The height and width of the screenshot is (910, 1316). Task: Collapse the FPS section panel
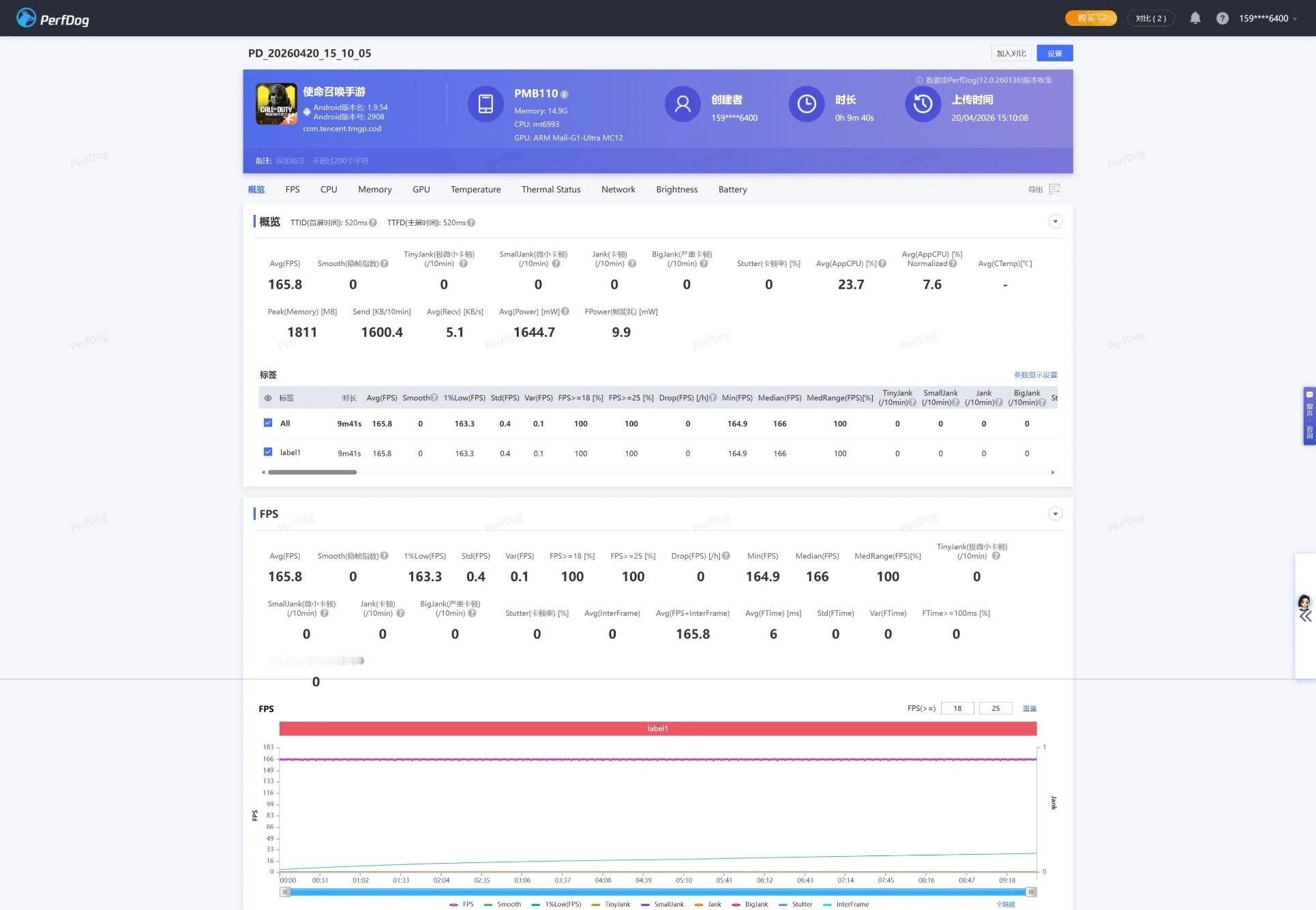[x=1055, y=514]
